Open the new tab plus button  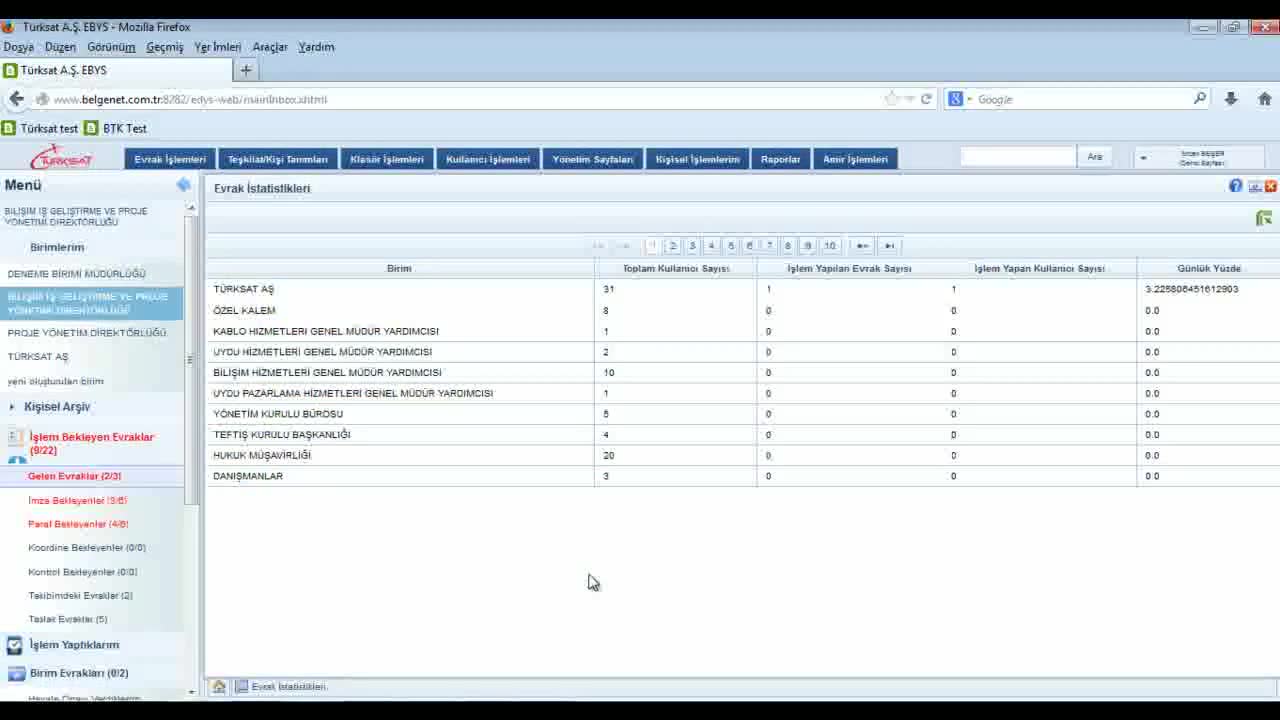(x=246, y=70)
